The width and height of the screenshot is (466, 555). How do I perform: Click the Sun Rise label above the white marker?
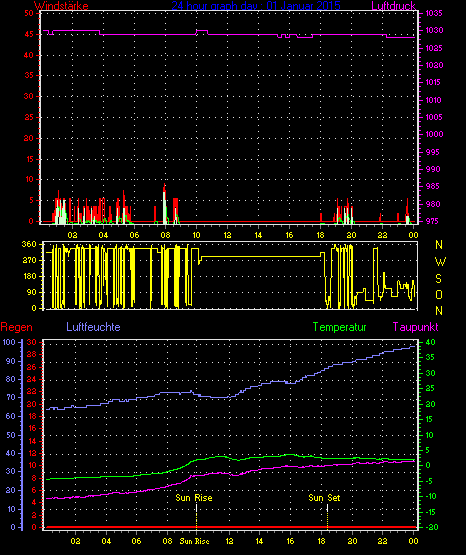pos(194,498)
